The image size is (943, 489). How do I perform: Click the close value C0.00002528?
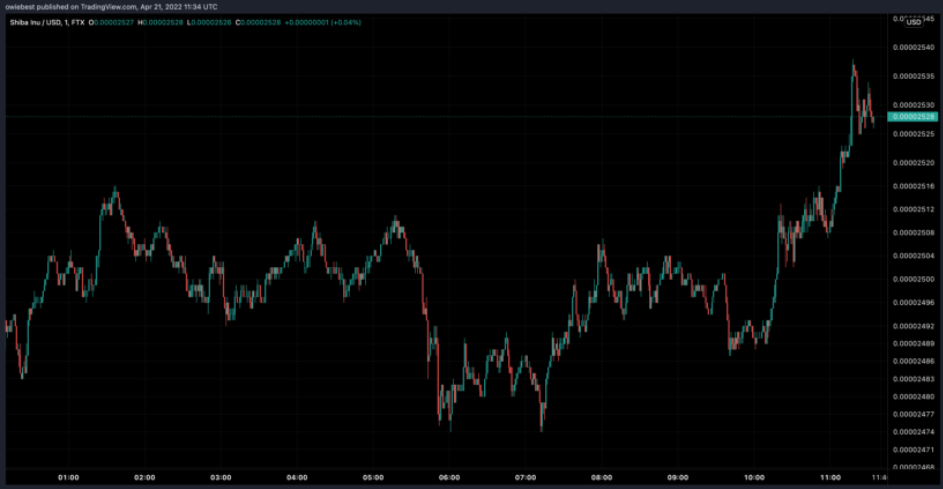click(x=258, y=23)
